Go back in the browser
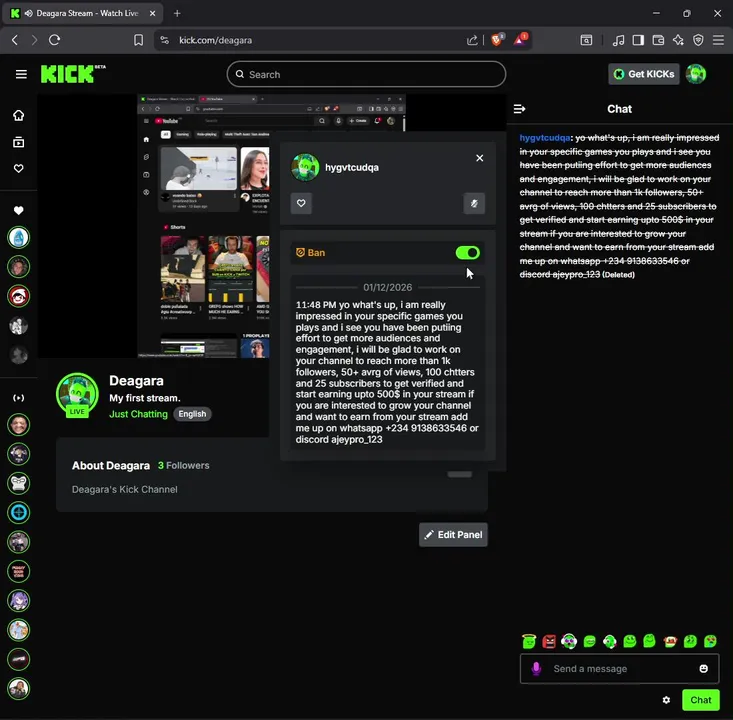The height and width of the screenshot is (720, 733). [15, 40]
